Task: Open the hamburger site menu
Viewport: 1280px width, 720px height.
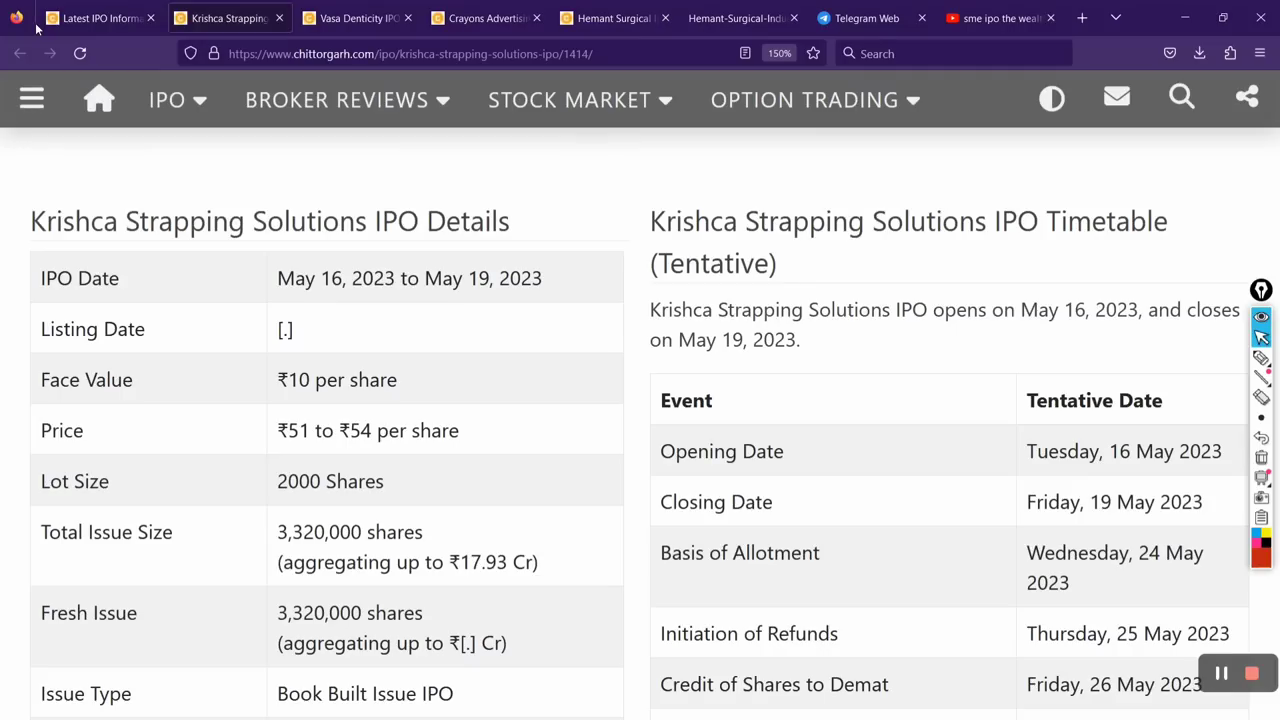Action: [32, 98]
